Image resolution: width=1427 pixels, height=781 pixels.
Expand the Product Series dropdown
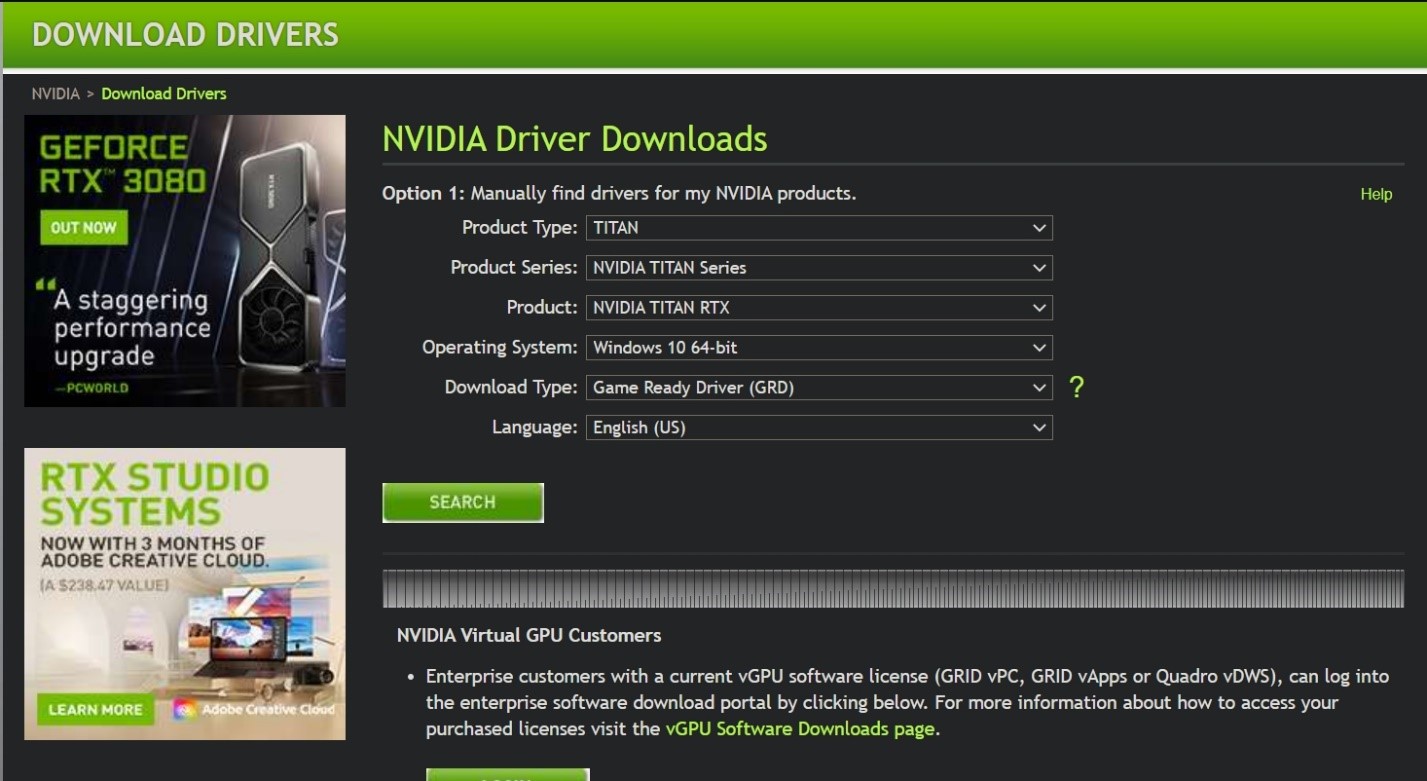point(818,268)
